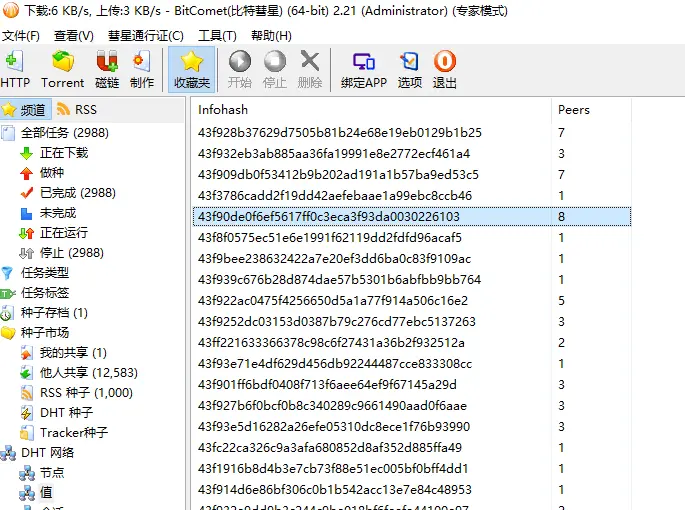Open the 帮助(H) menu
This screenshot has height=510, width=685.
tap(271, 35)
